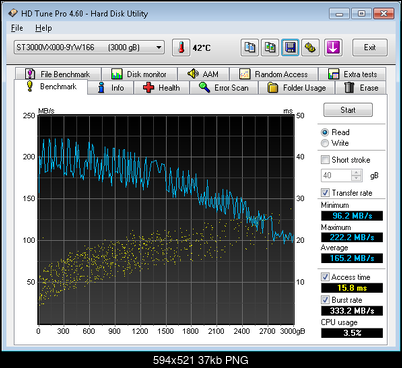Select the Benchmark tab
The height and width of the screenshot is (368, 402).
coord(51,87)
